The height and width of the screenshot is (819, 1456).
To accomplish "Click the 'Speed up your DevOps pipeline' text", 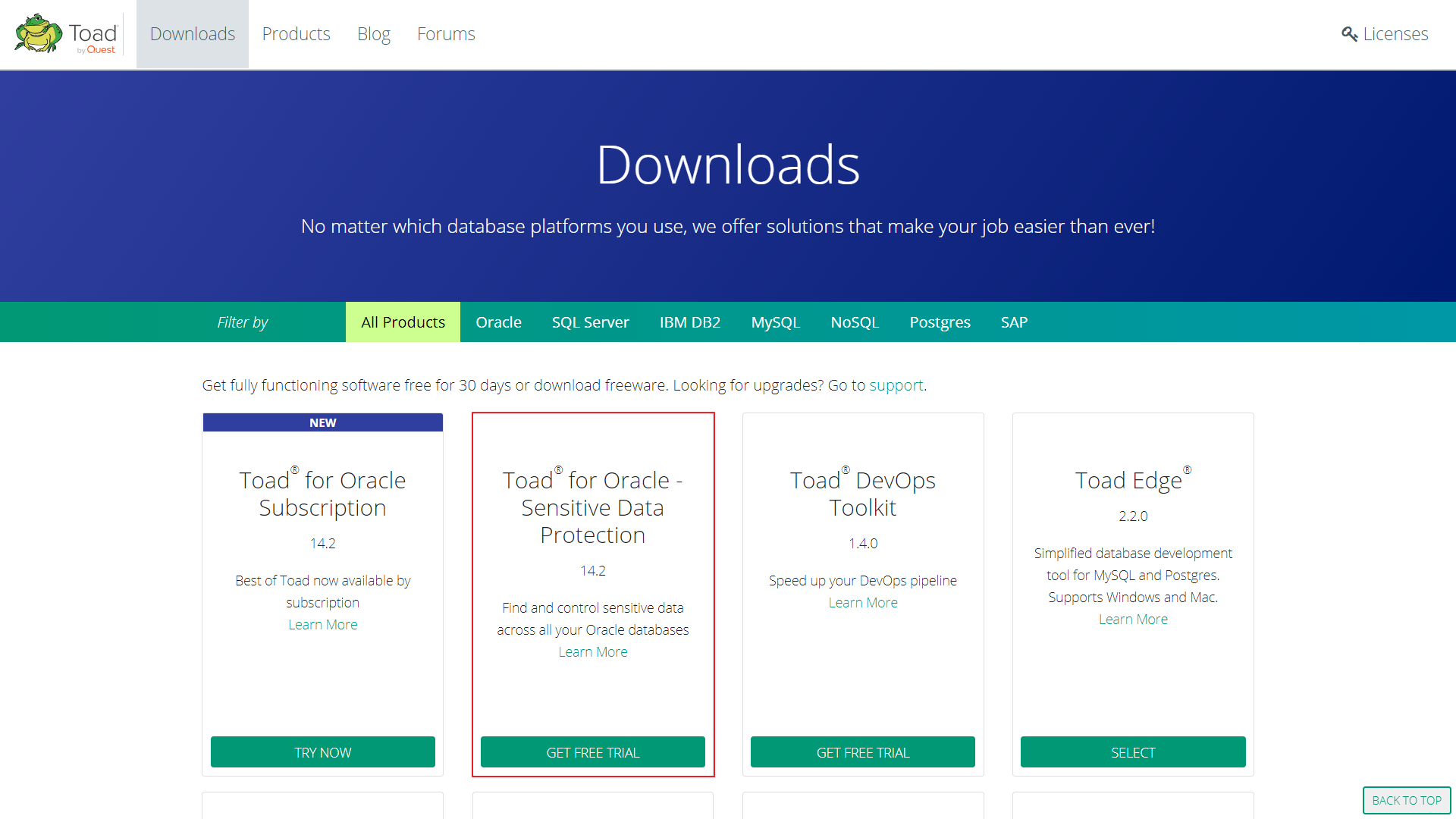I will coord(863,581).
